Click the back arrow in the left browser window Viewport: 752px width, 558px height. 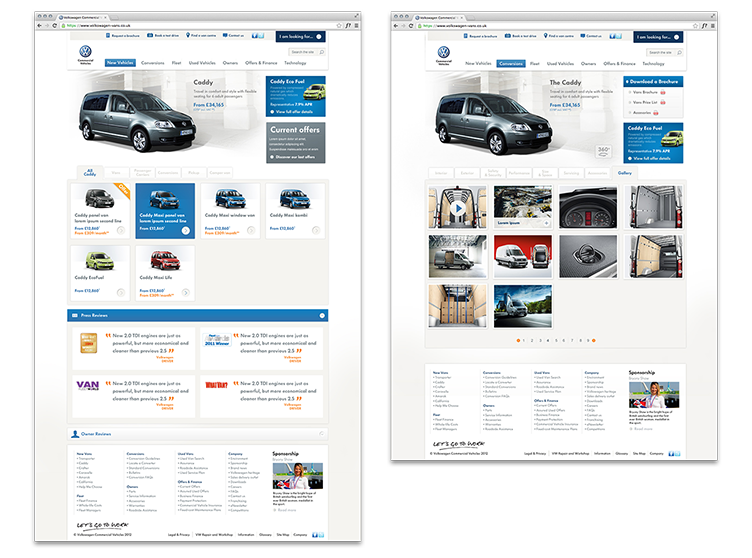pos(39,25)
